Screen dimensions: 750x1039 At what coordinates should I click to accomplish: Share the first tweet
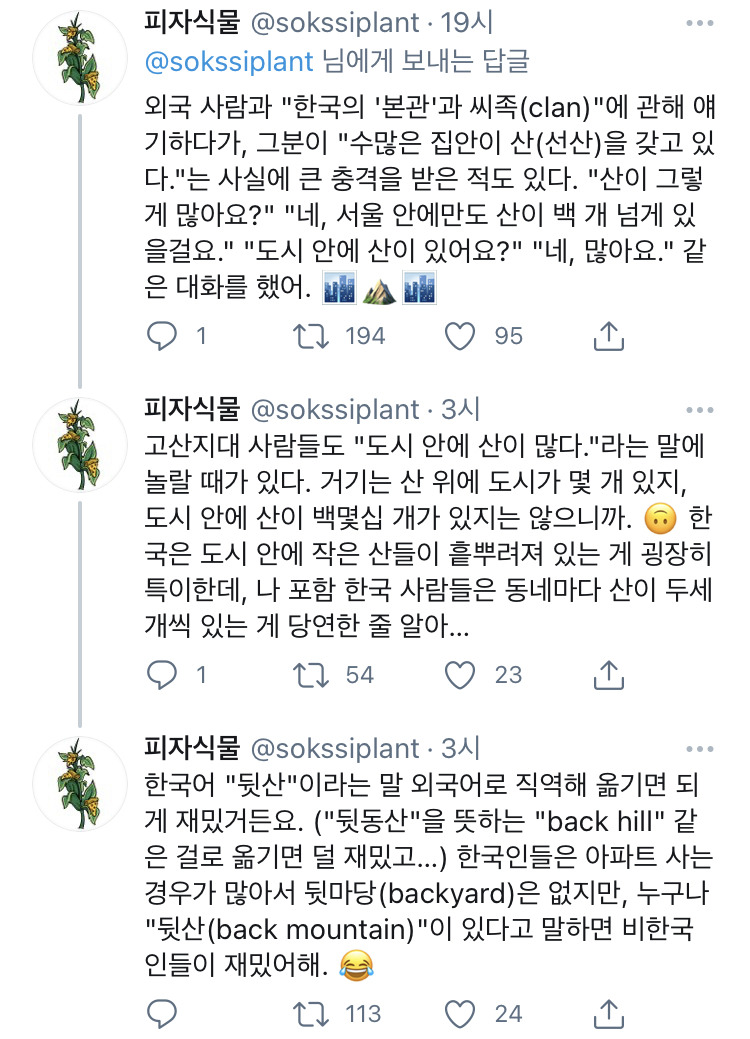[608, 337]
